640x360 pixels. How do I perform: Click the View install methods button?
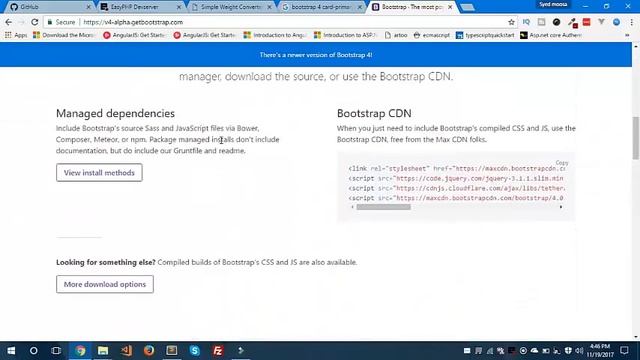(x=99, y=173)
